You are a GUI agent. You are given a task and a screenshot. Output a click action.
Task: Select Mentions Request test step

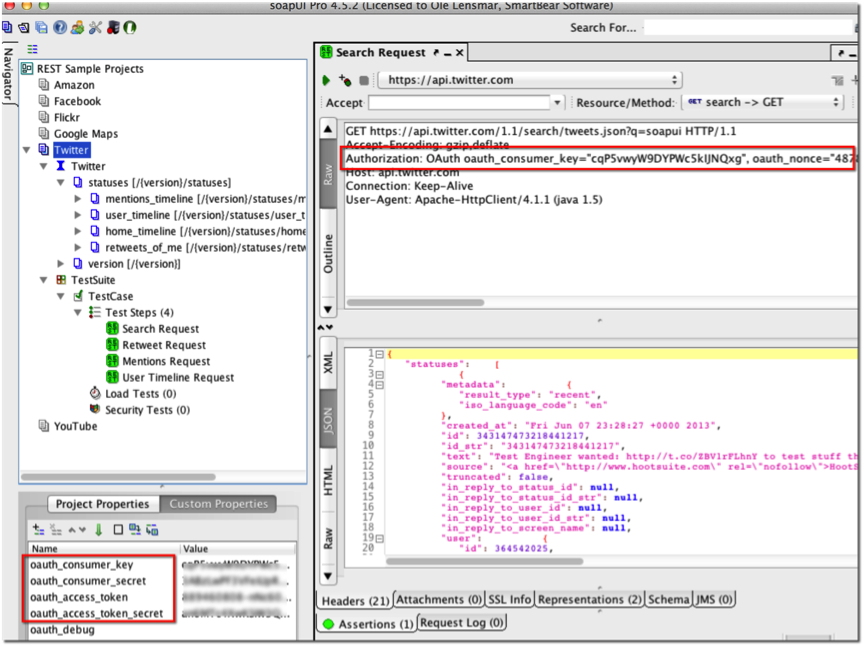click(x=166, y=361)
